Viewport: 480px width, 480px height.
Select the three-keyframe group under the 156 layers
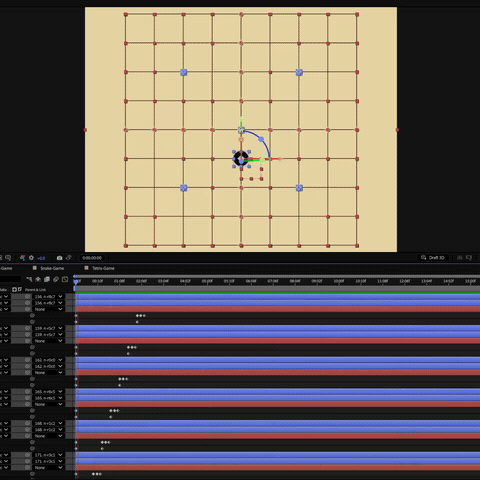tap(141, 315)
